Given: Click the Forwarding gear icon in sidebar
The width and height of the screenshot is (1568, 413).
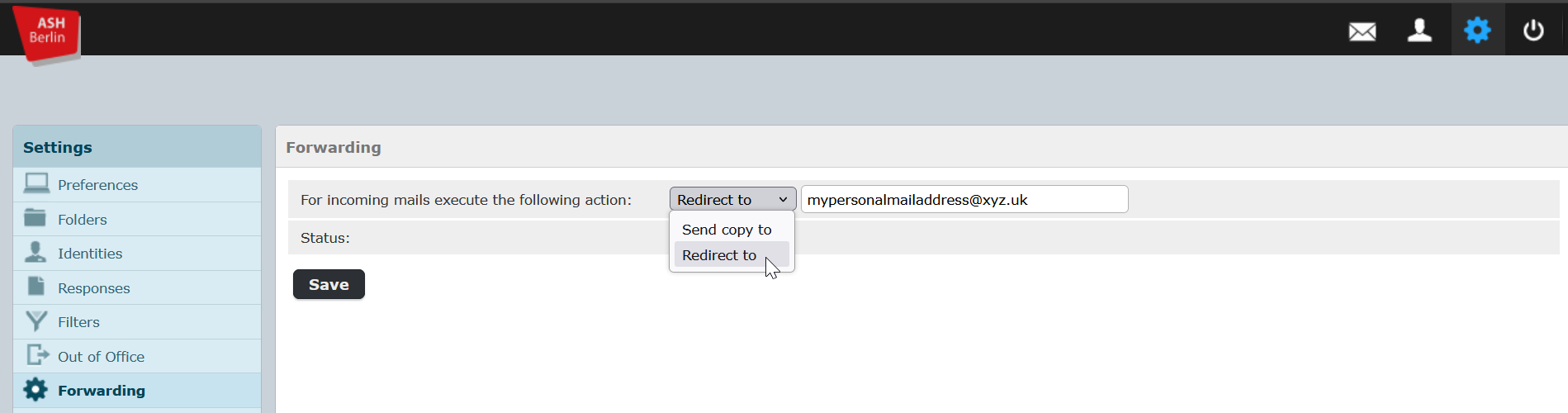Looking at the screenshot, I should click(x=36, y=390).
